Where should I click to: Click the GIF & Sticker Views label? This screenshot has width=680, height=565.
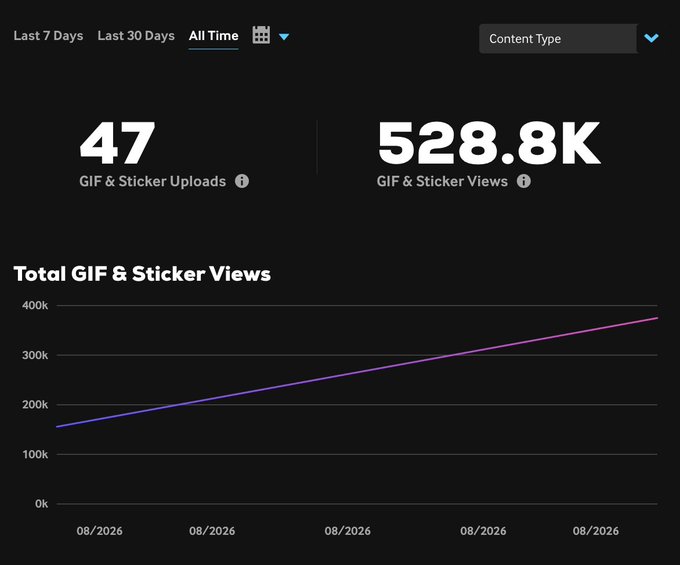442,181
